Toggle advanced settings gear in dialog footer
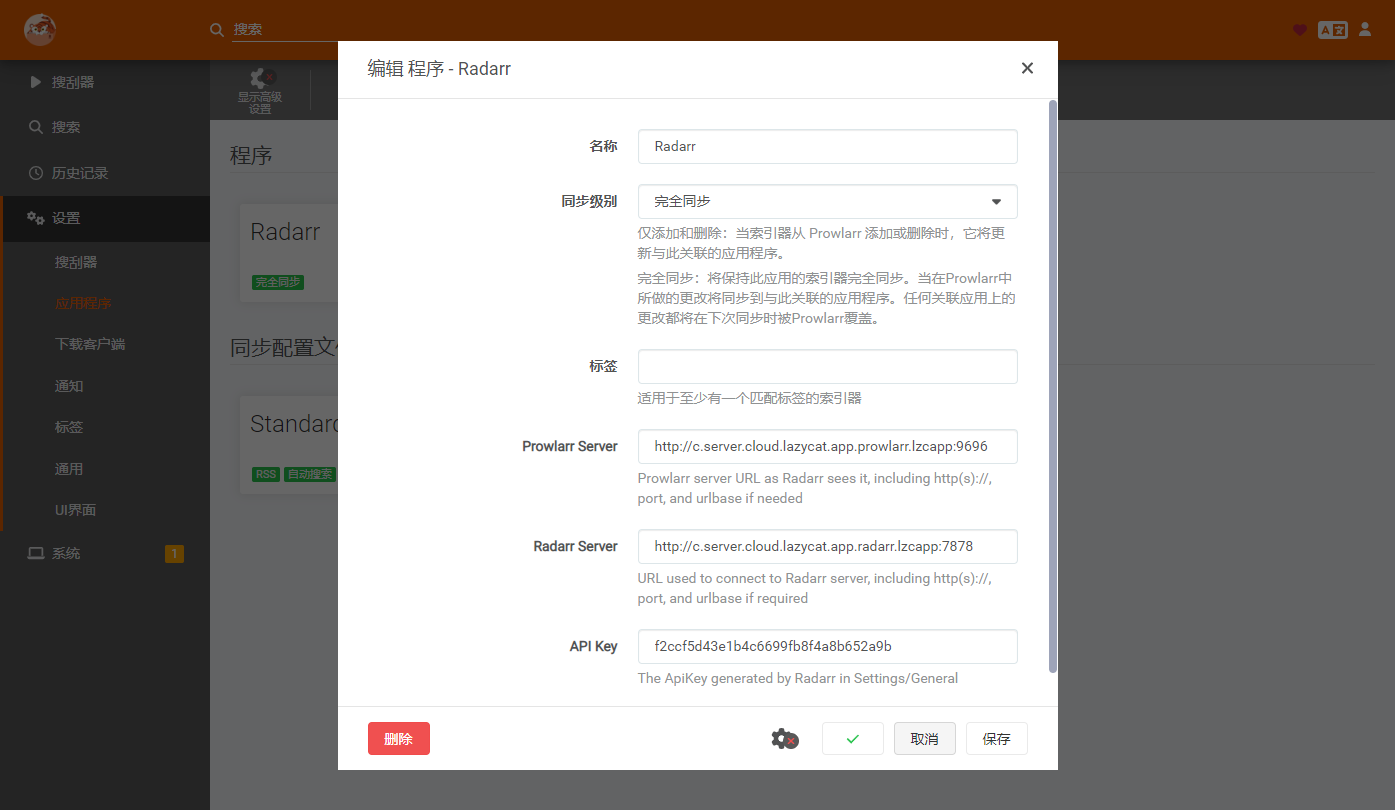1395x810 pixels. pos(785,739)
